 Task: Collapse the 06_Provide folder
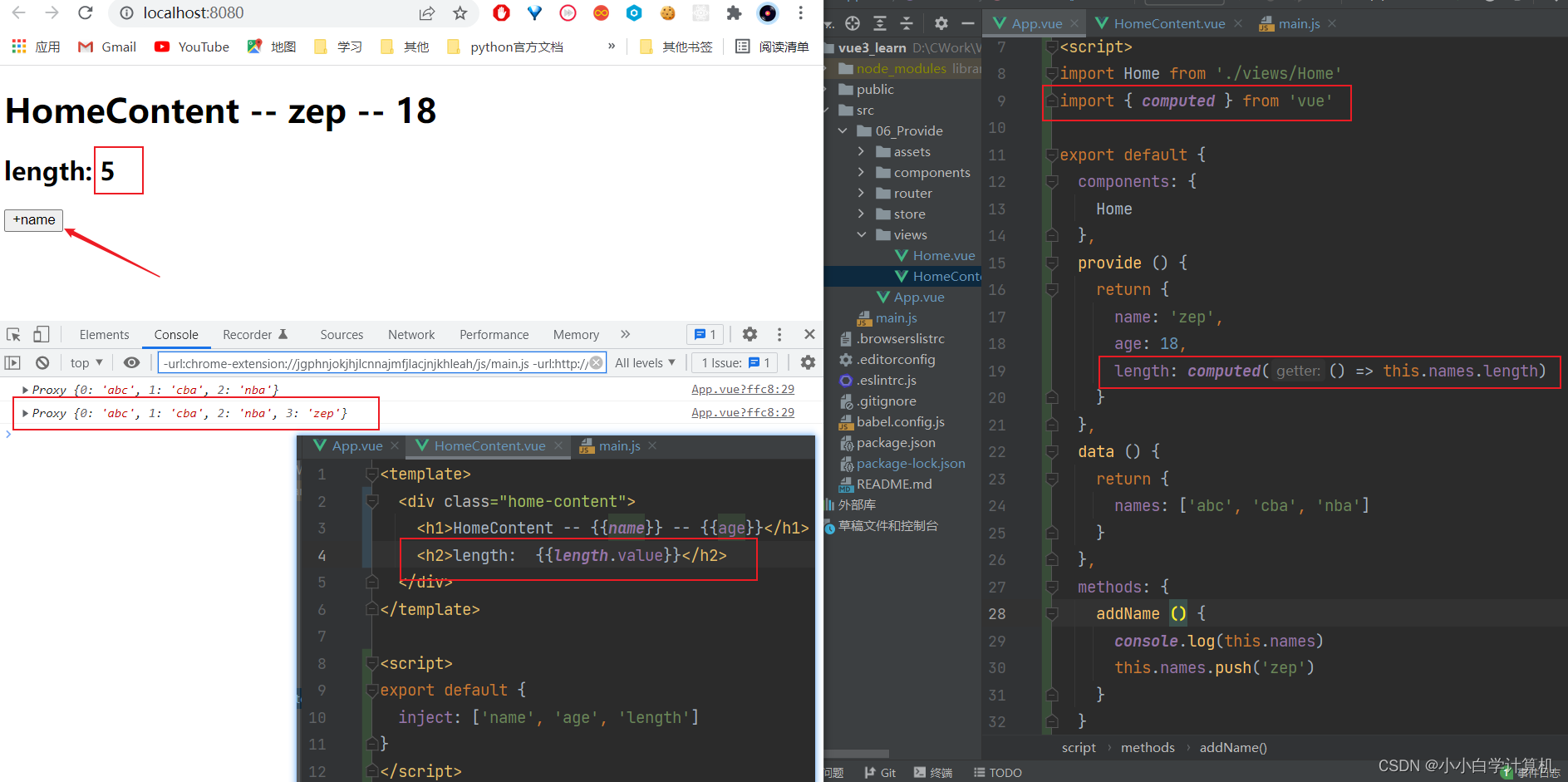tap(843, 130)
